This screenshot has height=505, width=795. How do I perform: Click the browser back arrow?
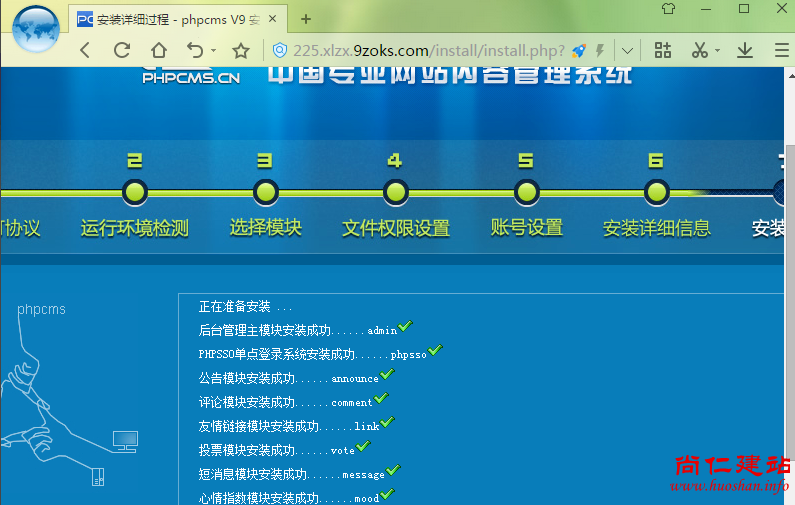[x=85, y=50]
